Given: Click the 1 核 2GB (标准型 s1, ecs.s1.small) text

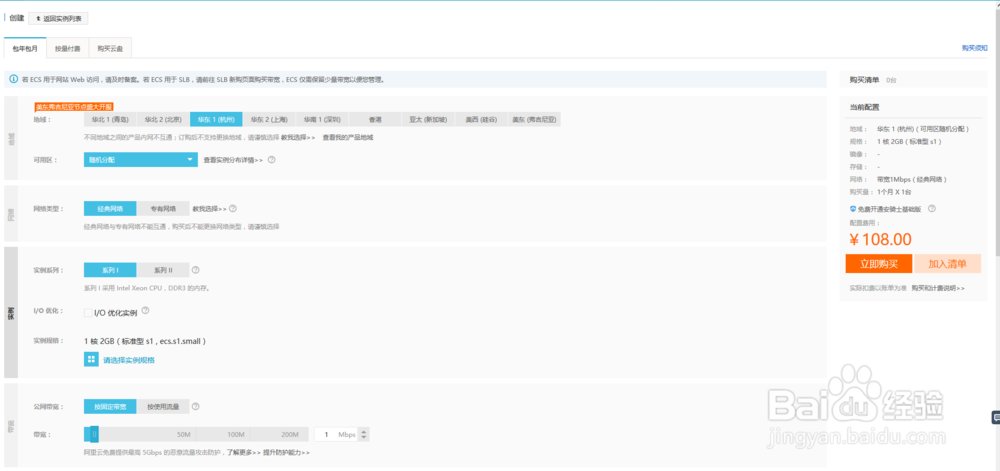Looking at the screenshot, I should (145, 341).
